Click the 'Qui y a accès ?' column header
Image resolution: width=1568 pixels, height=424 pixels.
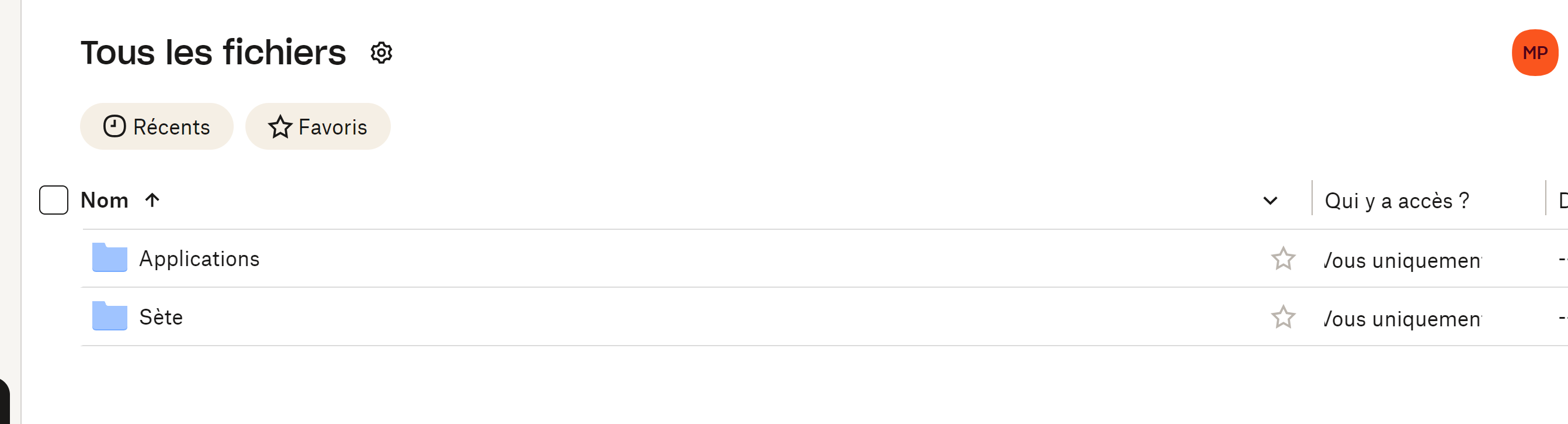pos(1396,201)
